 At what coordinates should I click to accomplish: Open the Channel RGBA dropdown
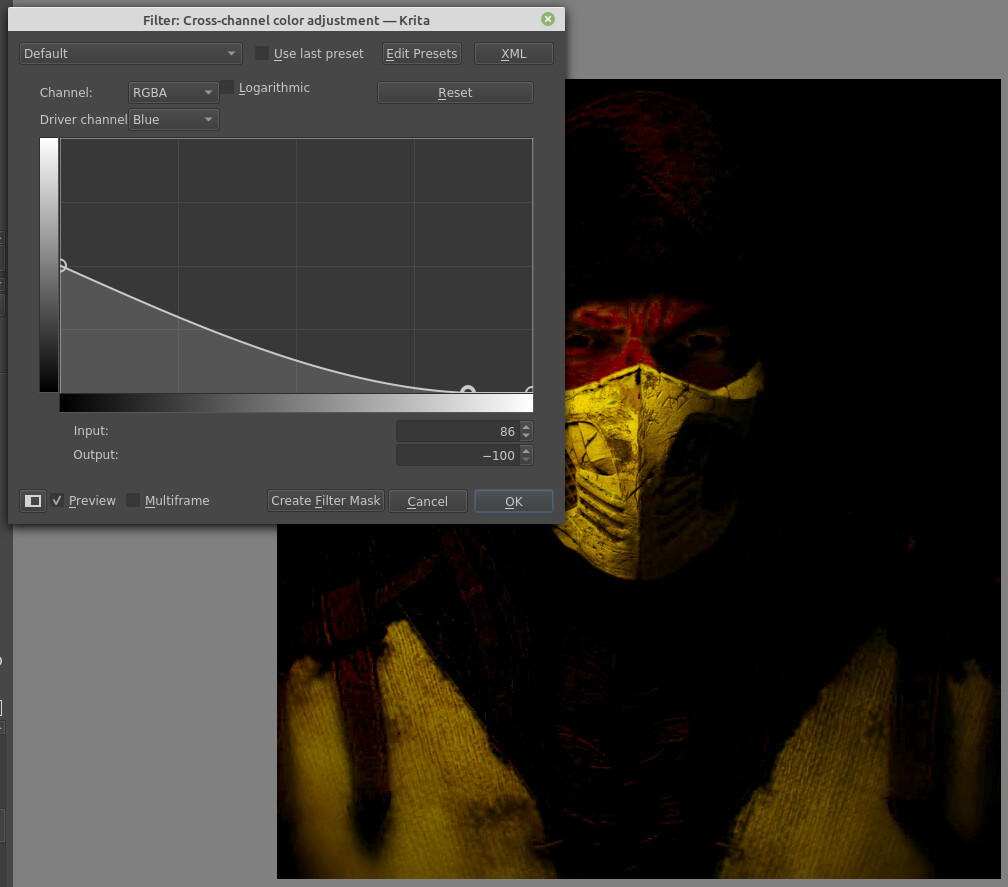pyautogui.click(x=174, y=92)
